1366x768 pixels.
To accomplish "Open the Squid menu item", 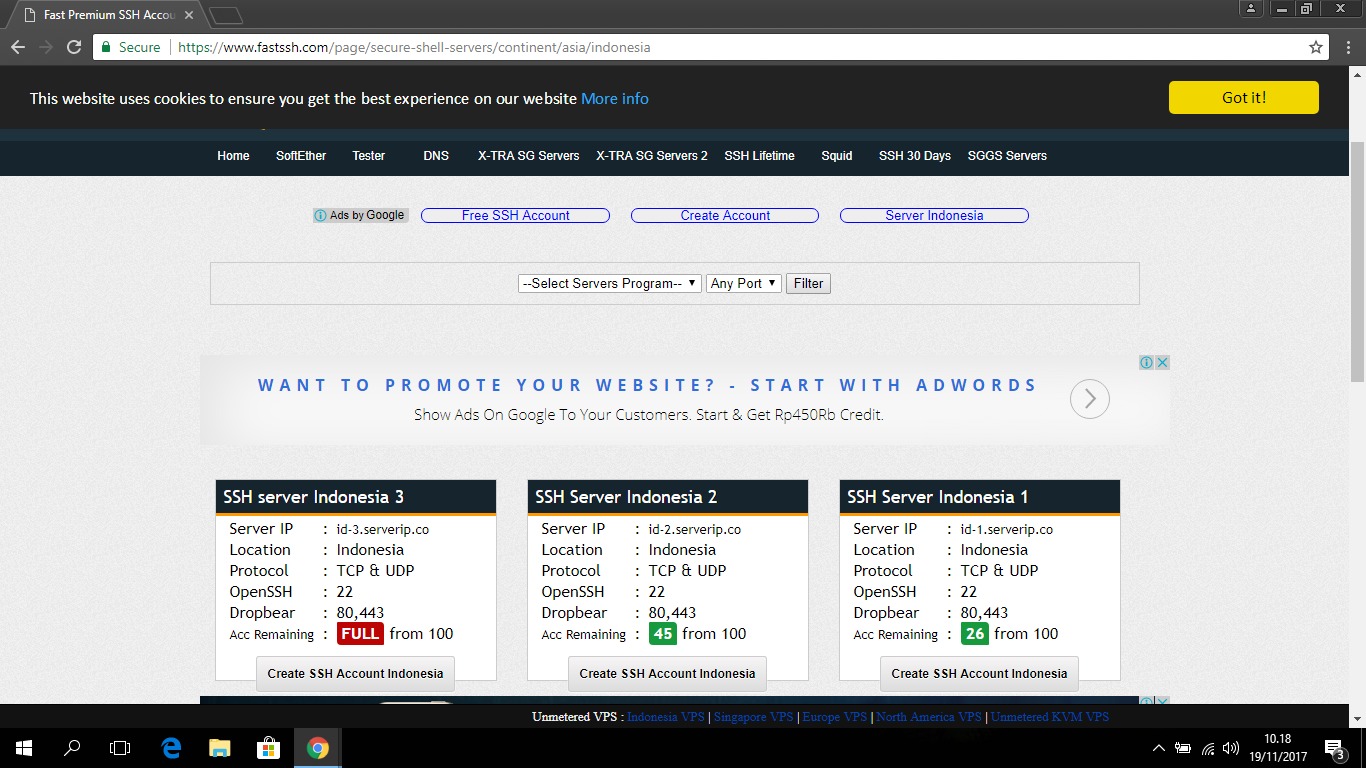I will click(837, 156).
